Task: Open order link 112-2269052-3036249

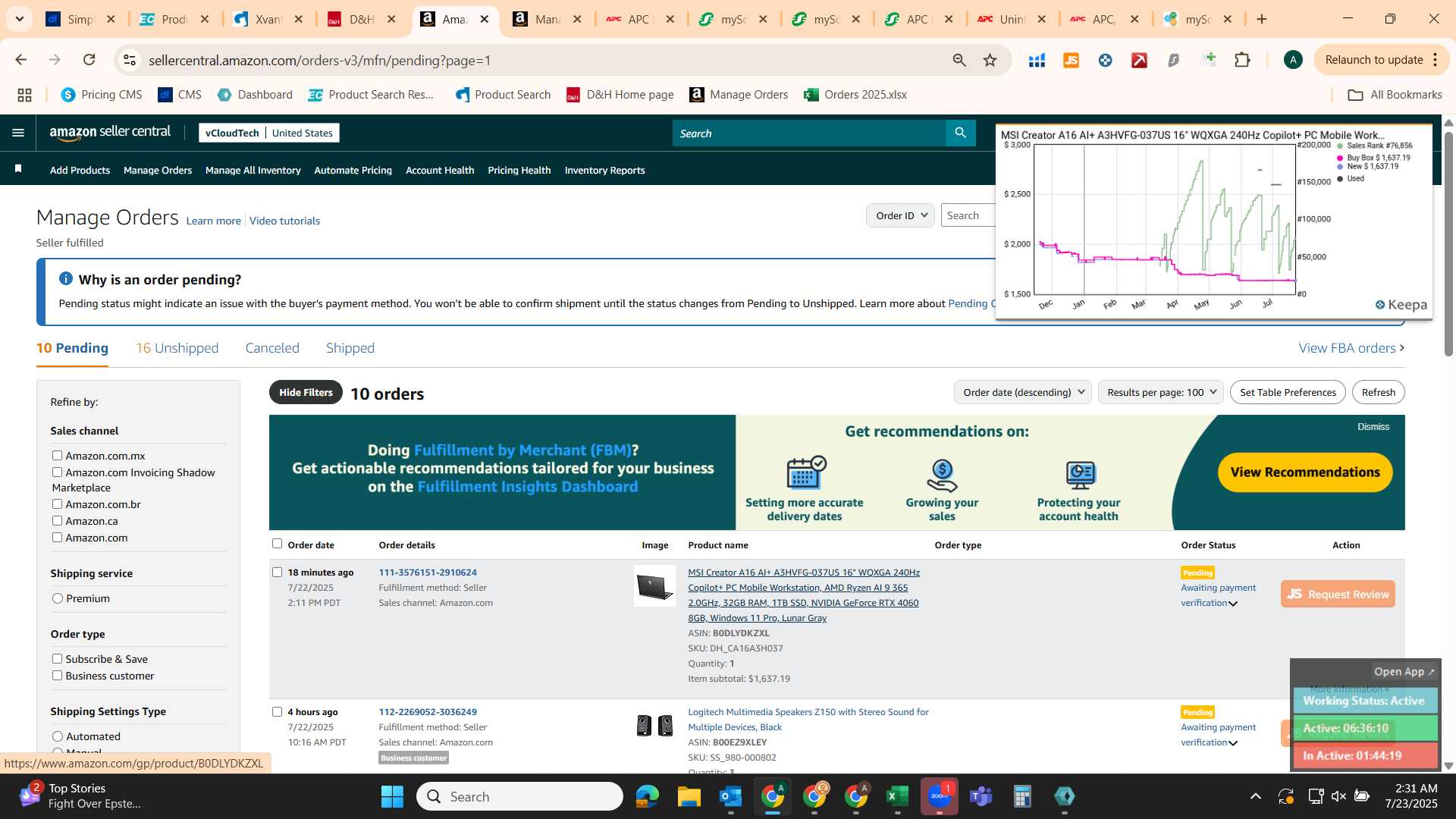Action: pyautogui.click(x=428, y=711)
